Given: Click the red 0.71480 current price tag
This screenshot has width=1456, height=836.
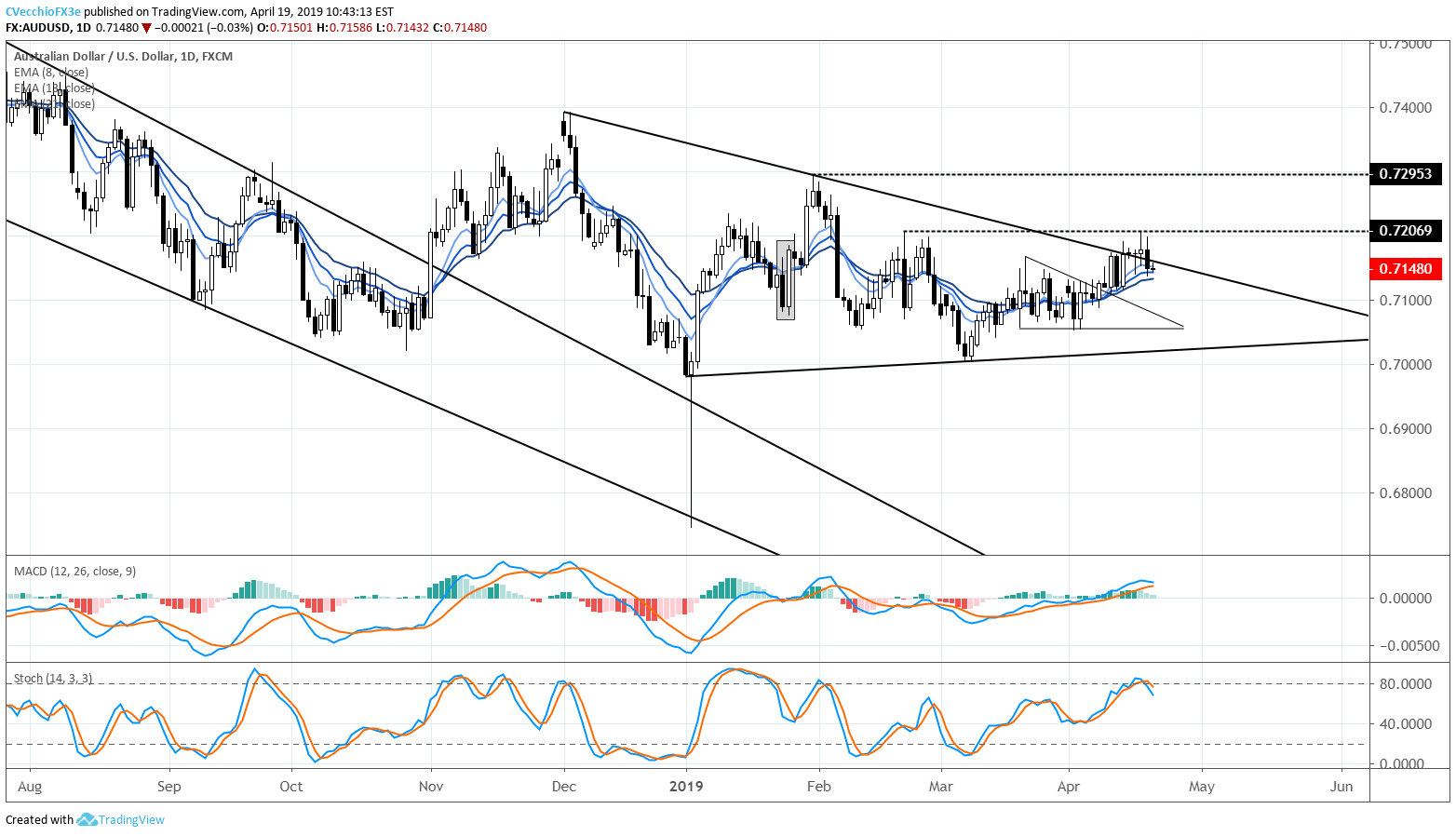Looking at the screenshot, I should [x=1406, y=268].
